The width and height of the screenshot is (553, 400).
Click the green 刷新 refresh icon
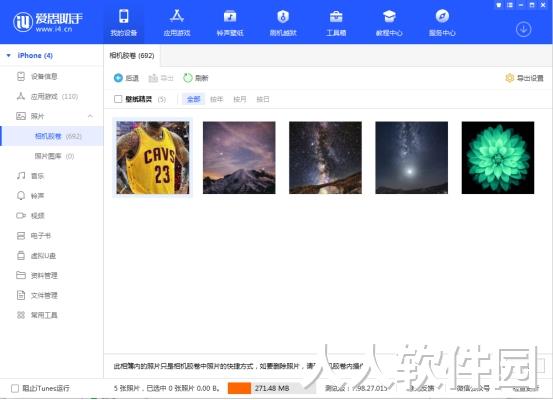pyautogui.click(x=188, y=78)
